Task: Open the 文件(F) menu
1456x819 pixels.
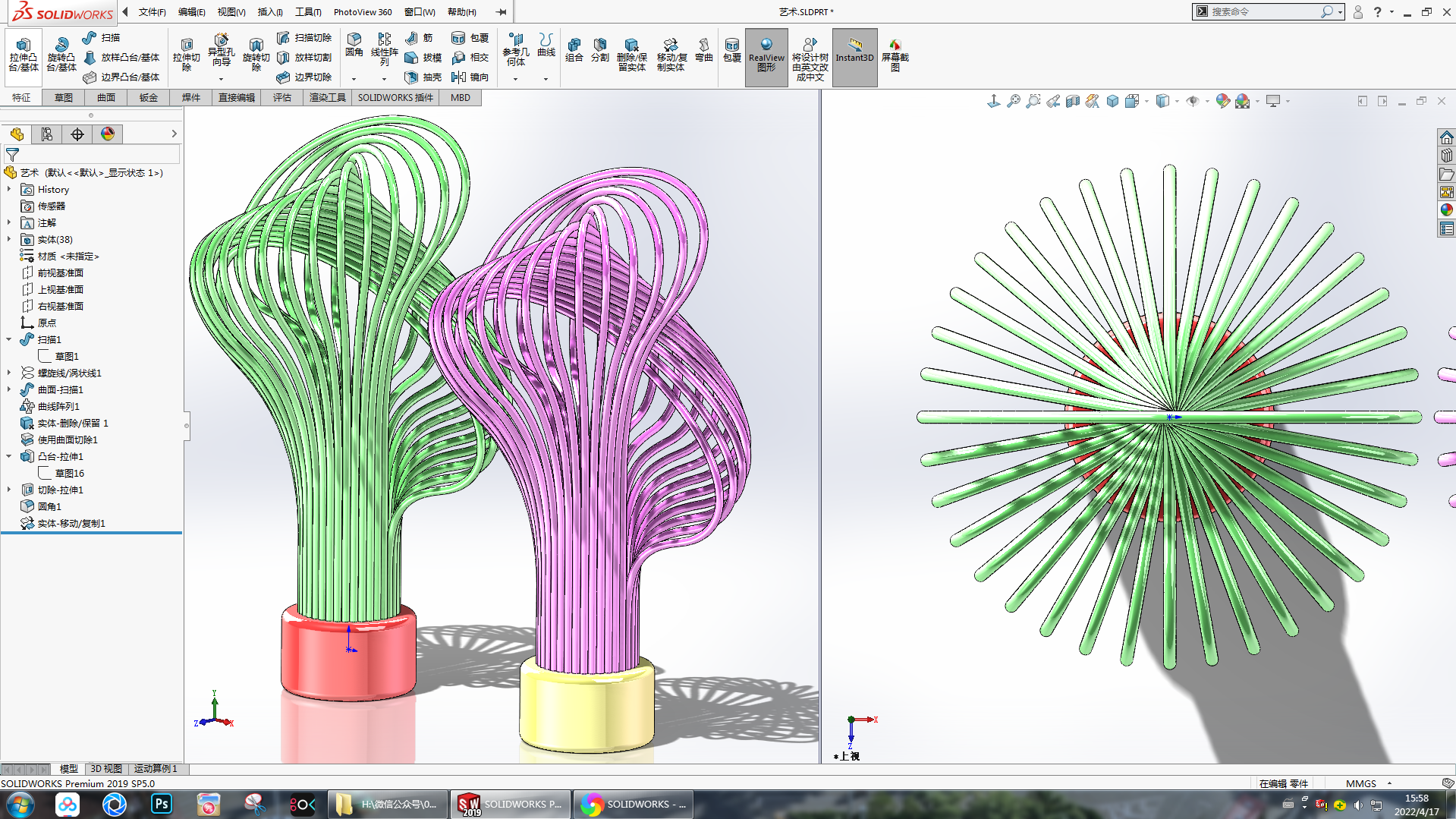Action: [152, 12]
